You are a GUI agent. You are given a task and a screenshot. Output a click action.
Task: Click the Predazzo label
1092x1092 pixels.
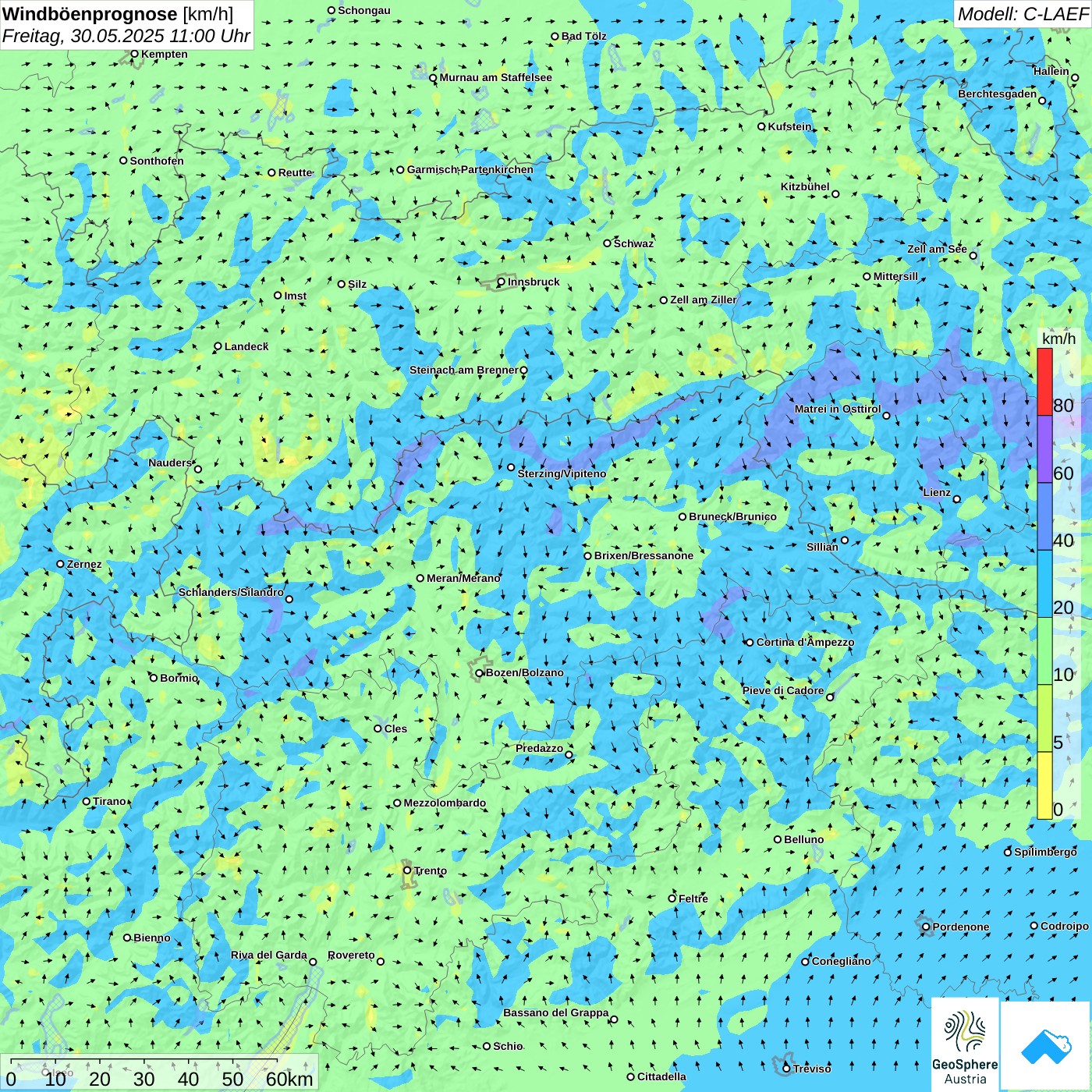(539, 748)
